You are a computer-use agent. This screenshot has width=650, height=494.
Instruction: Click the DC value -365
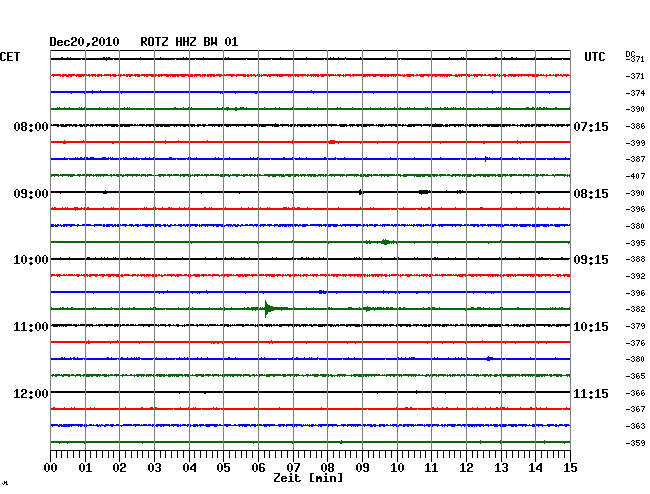point(635,376)
